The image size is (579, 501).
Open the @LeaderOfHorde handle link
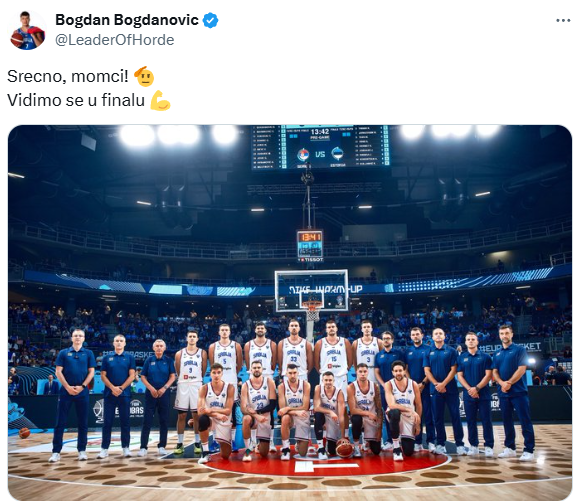[114, 40]
